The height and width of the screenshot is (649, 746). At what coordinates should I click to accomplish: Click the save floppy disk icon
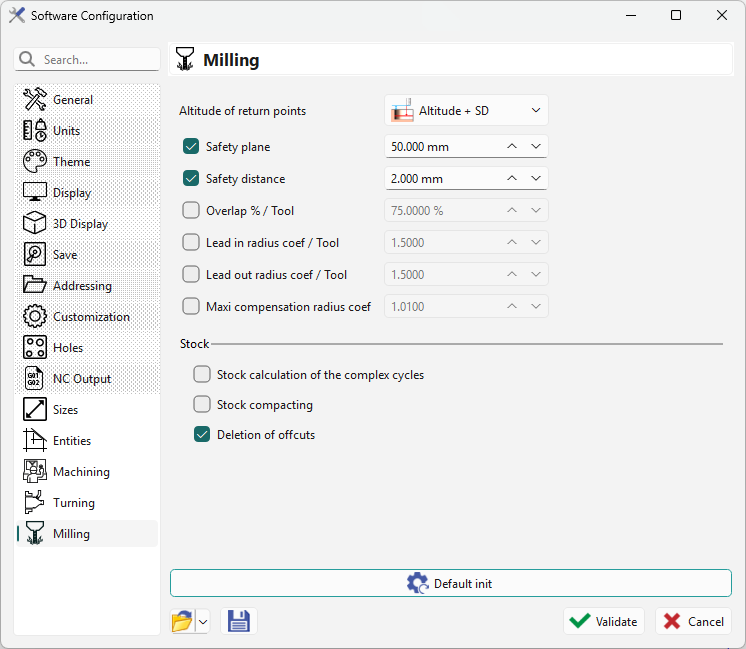click(238, 621)
